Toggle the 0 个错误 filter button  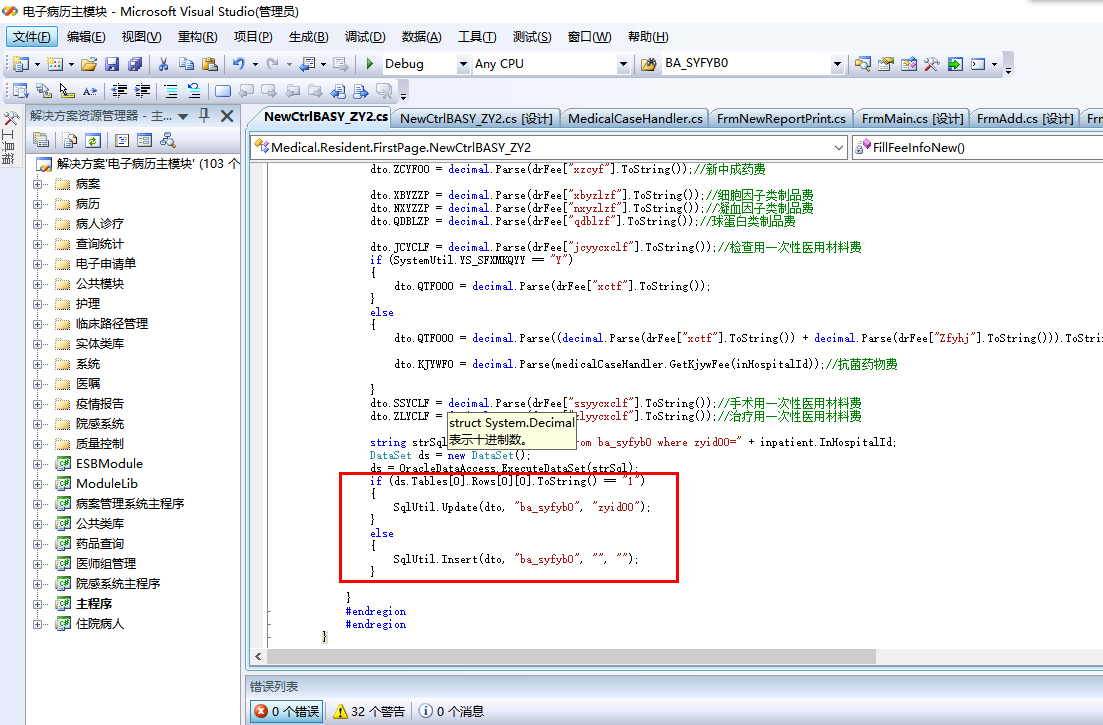(286, 712)
